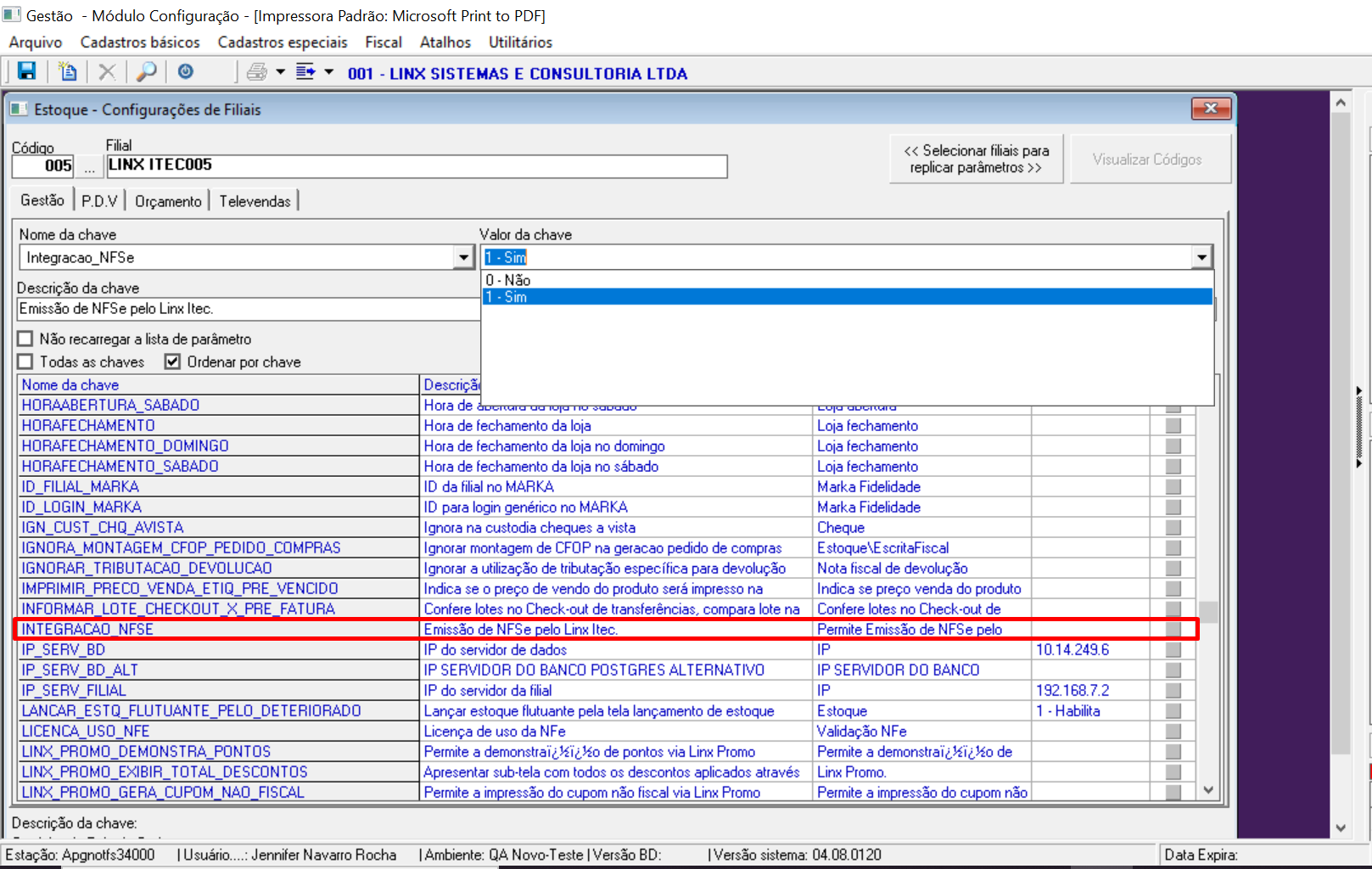Image resolution: width=1372 pixels, height=869 pixels.
Task: Uncheck the 'Ordenar por chave' checkbox
Action: [x=173, y=362]
